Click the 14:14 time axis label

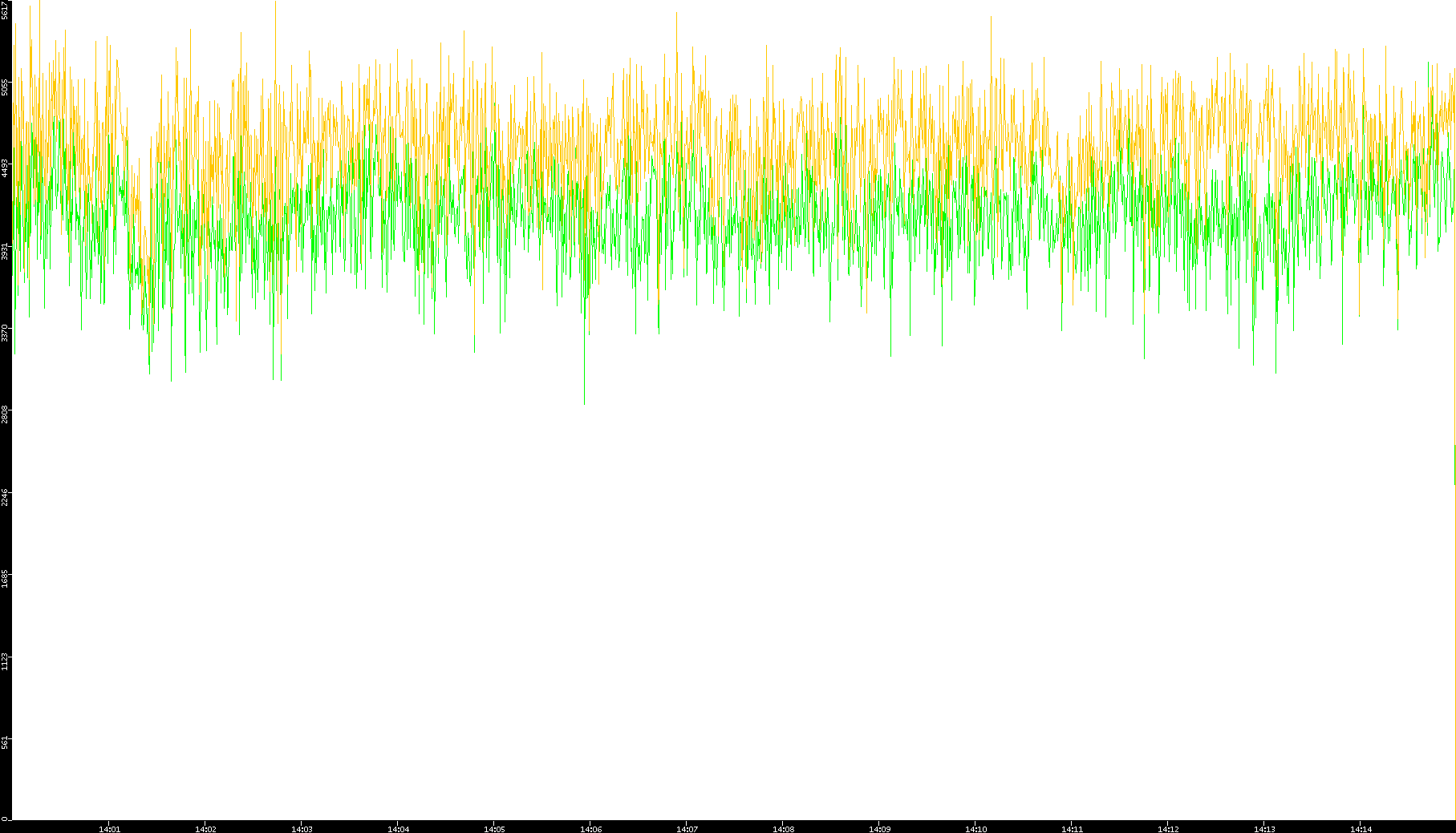1361,829
